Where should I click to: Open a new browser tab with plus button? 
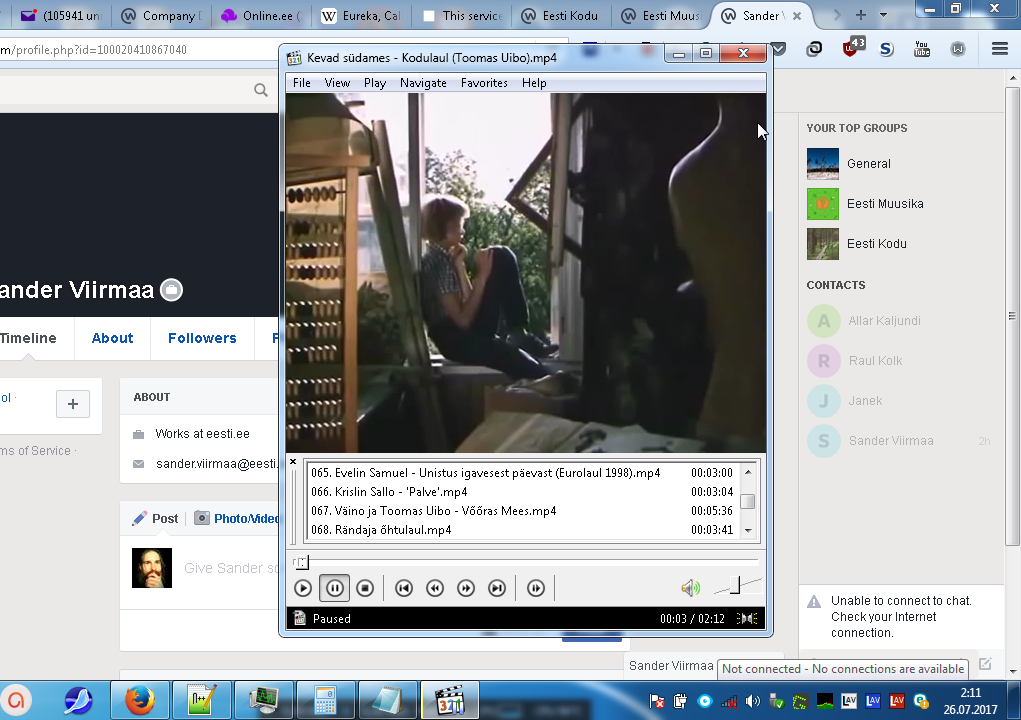[x=861, y=15]
